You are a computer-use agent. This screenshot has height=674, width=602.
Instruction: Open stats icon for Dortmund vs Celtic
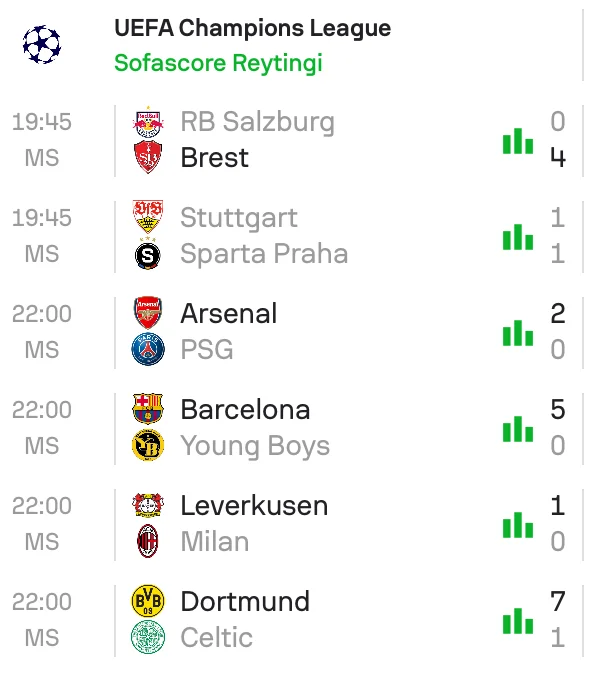pos(518,621)
